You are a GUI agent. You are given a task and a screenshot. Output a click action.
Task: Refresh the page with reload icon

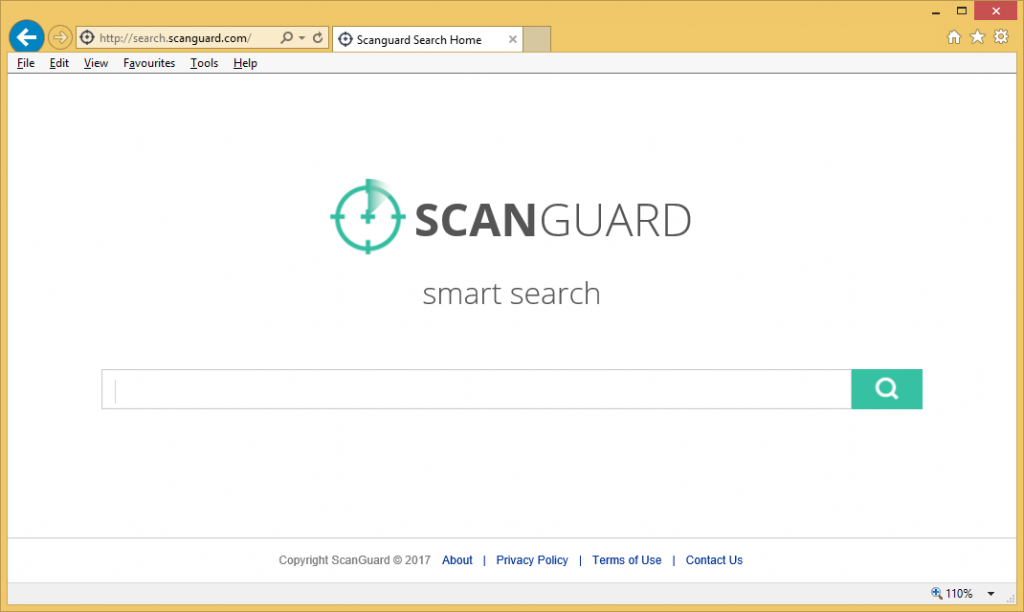tap(318, 37)
